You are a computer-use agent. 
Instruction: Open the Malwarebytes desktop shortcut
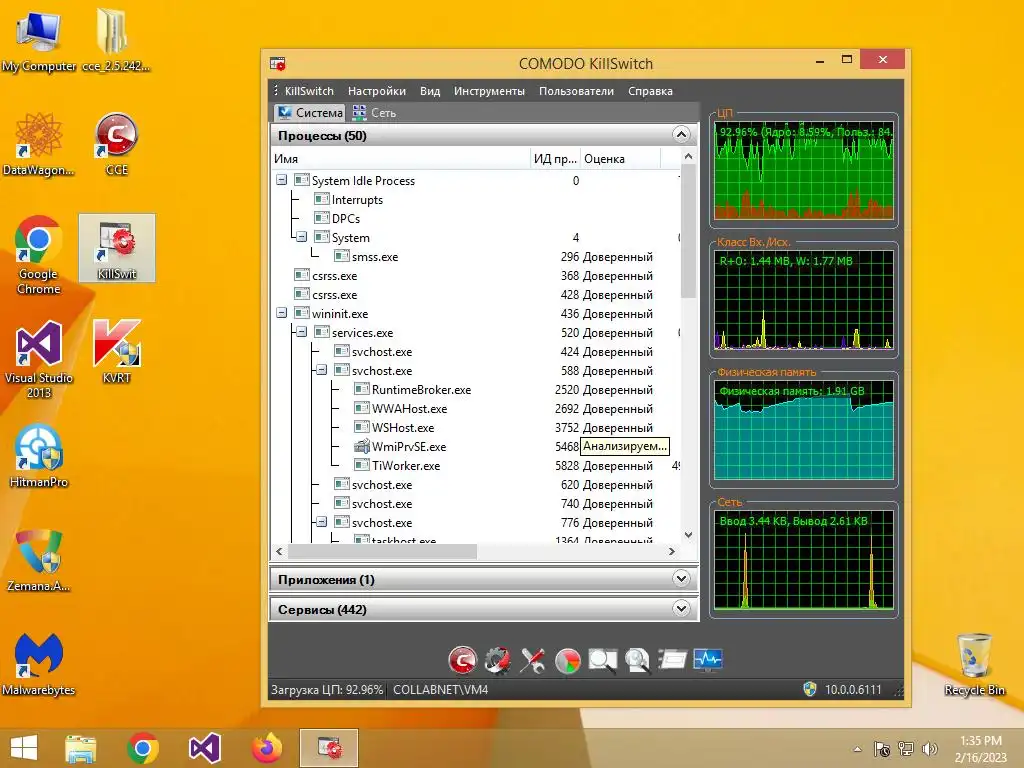pos(39,664)
